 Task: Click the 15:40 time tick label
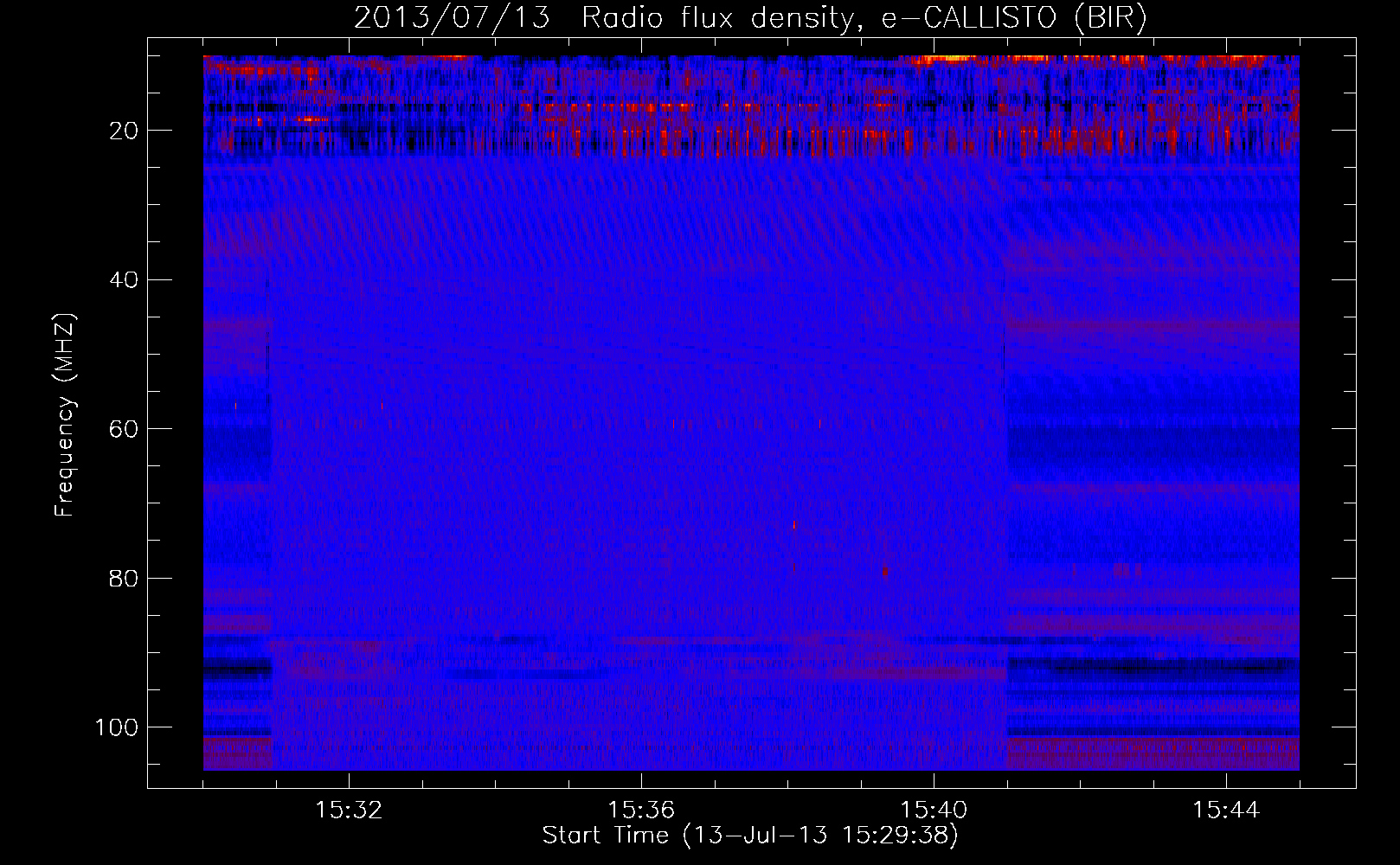tap(934, 811)
